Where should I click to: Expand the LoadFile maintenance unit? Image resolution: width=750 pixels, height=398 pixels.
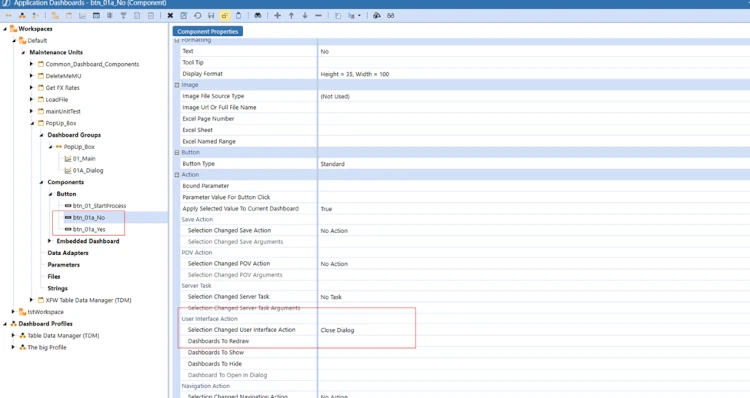32,100
